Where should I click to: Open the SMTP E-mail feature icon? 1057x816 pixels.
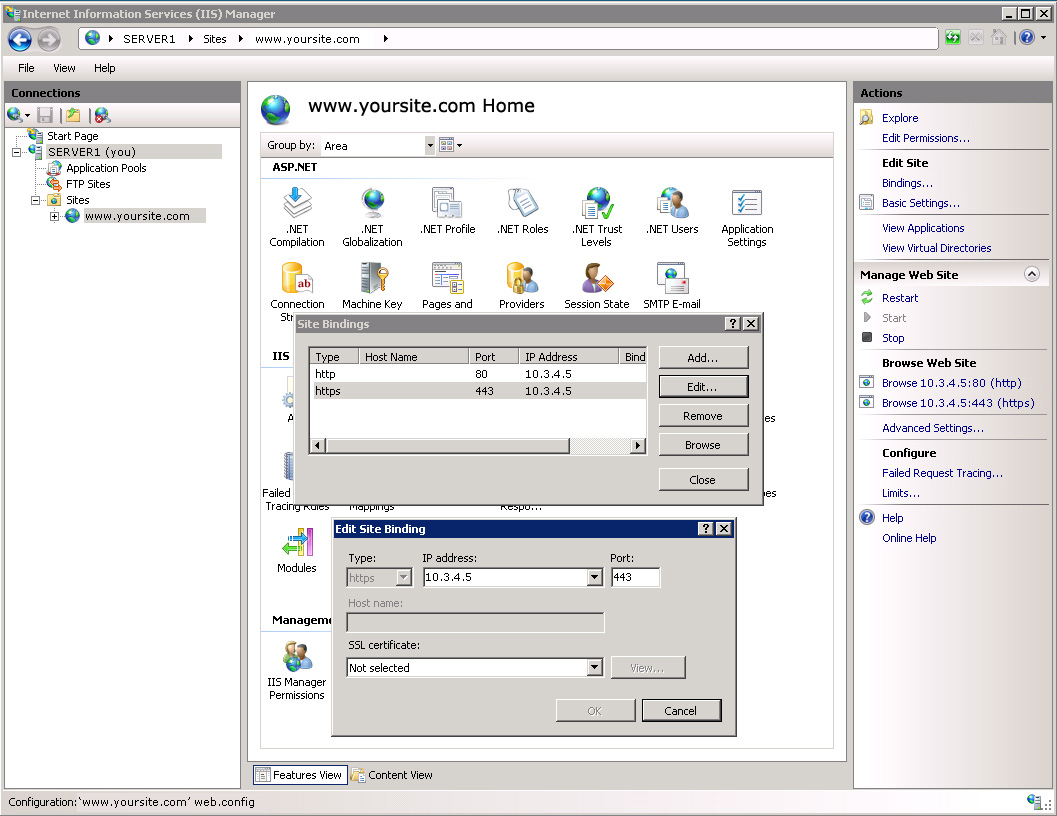click(672, 279)
